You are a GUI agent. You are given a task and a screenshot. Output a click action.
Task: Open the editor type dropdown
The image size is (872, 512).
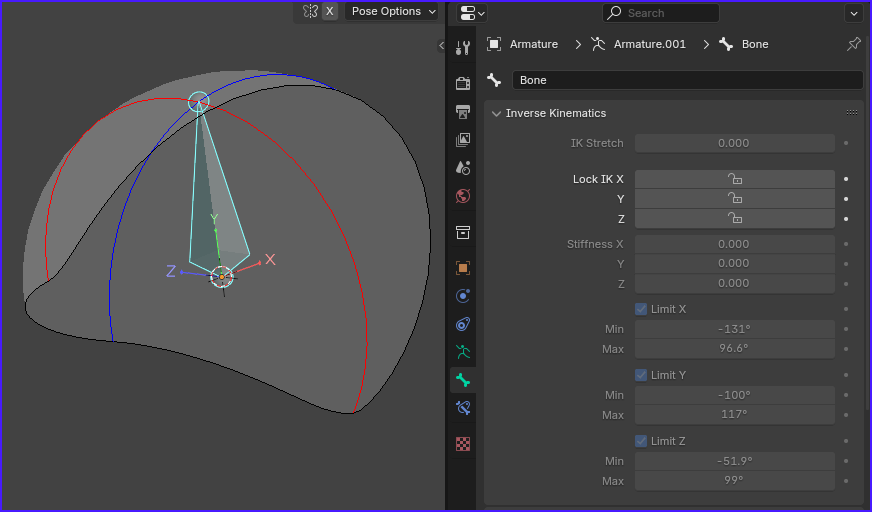click(472, 13)
